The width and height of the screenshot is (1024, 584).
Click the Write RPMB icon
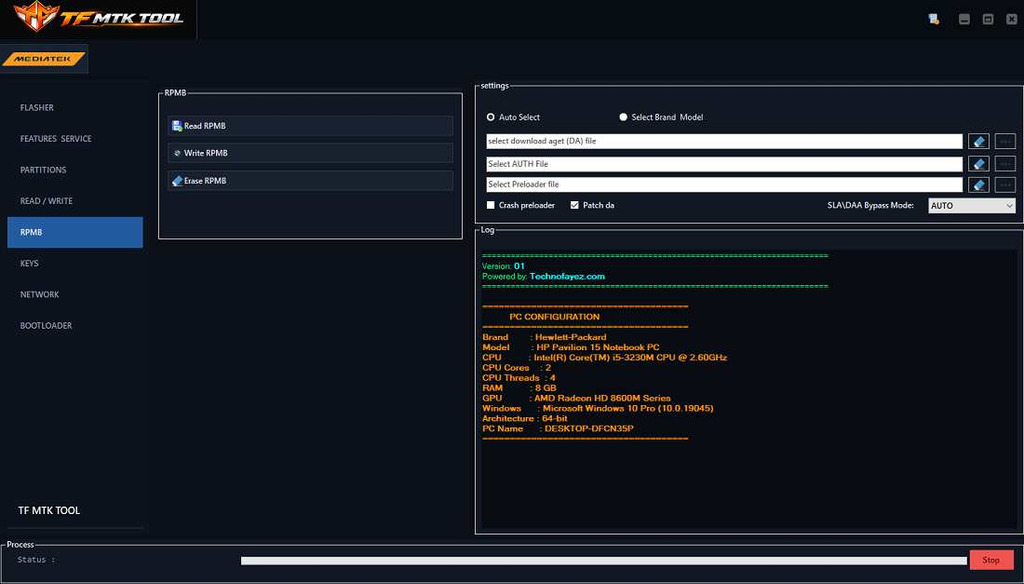pyautogui.click(x=177, y=153)
